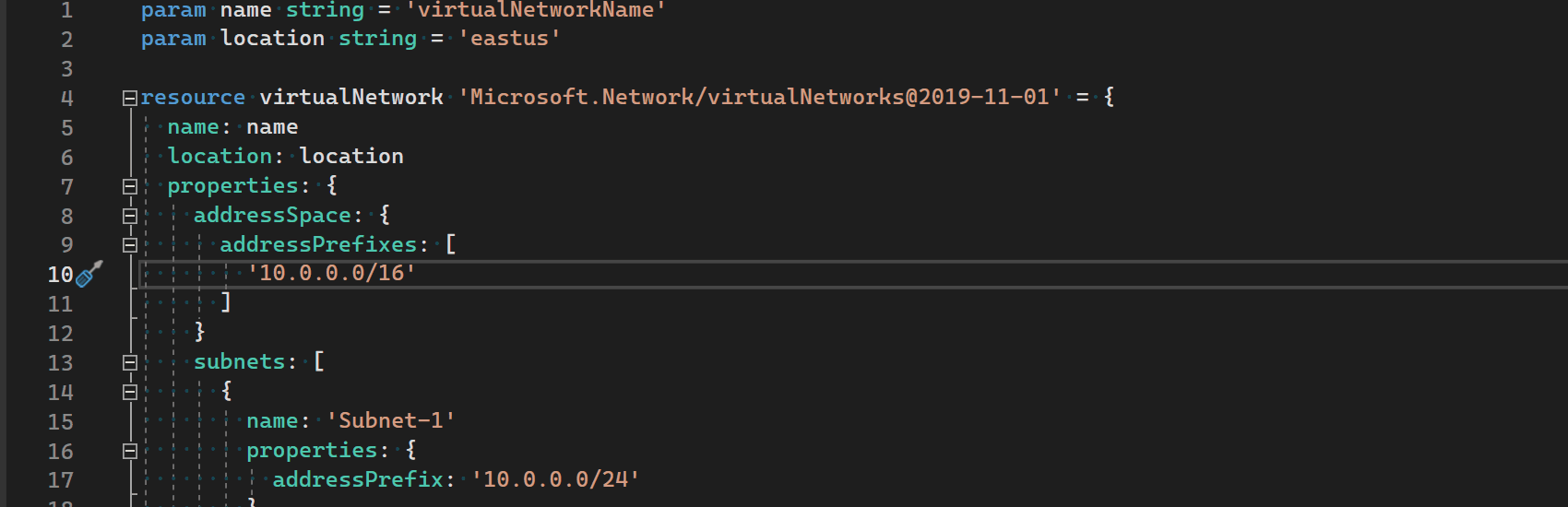The image size is (1568, 507).
Task: Fold the addressSpace section
Action: (x=130, y=216)
